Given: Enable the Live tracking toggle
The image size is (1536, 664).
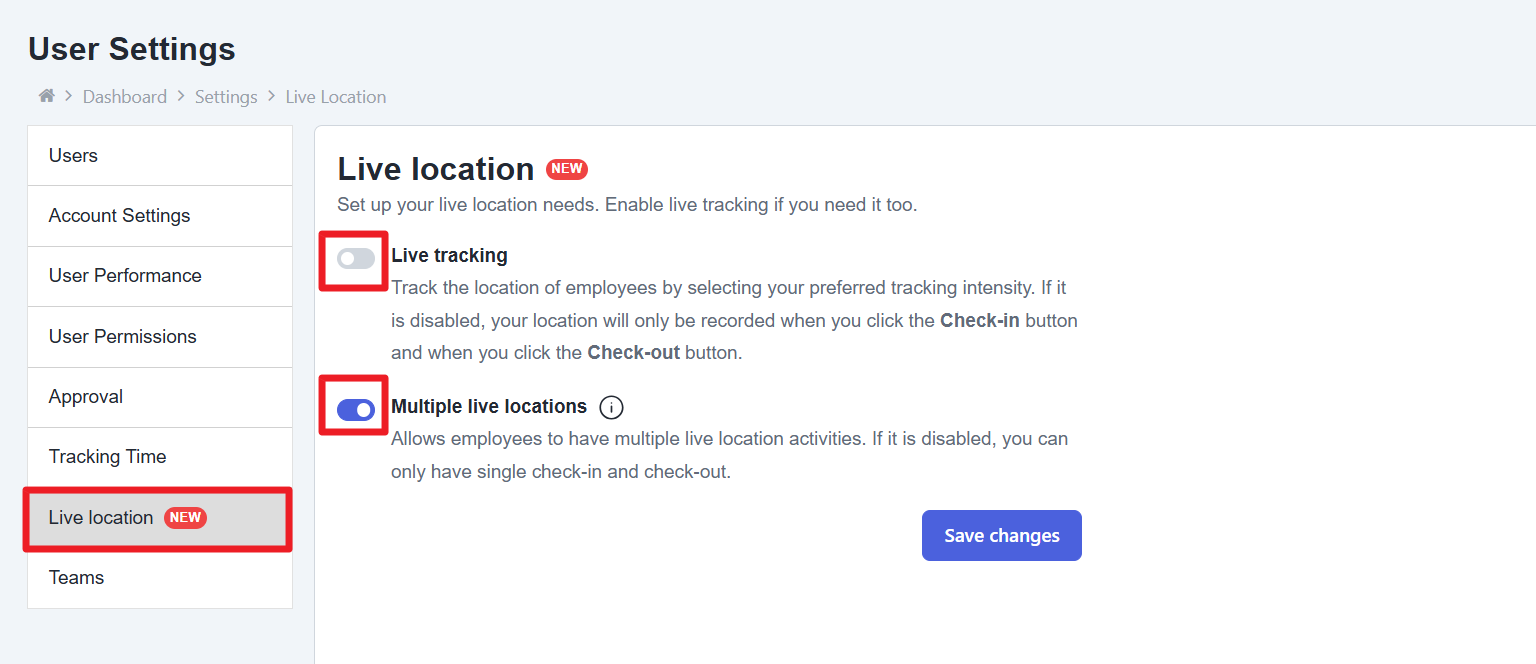Looking at the screenshot, I should [x=355, y=259].
